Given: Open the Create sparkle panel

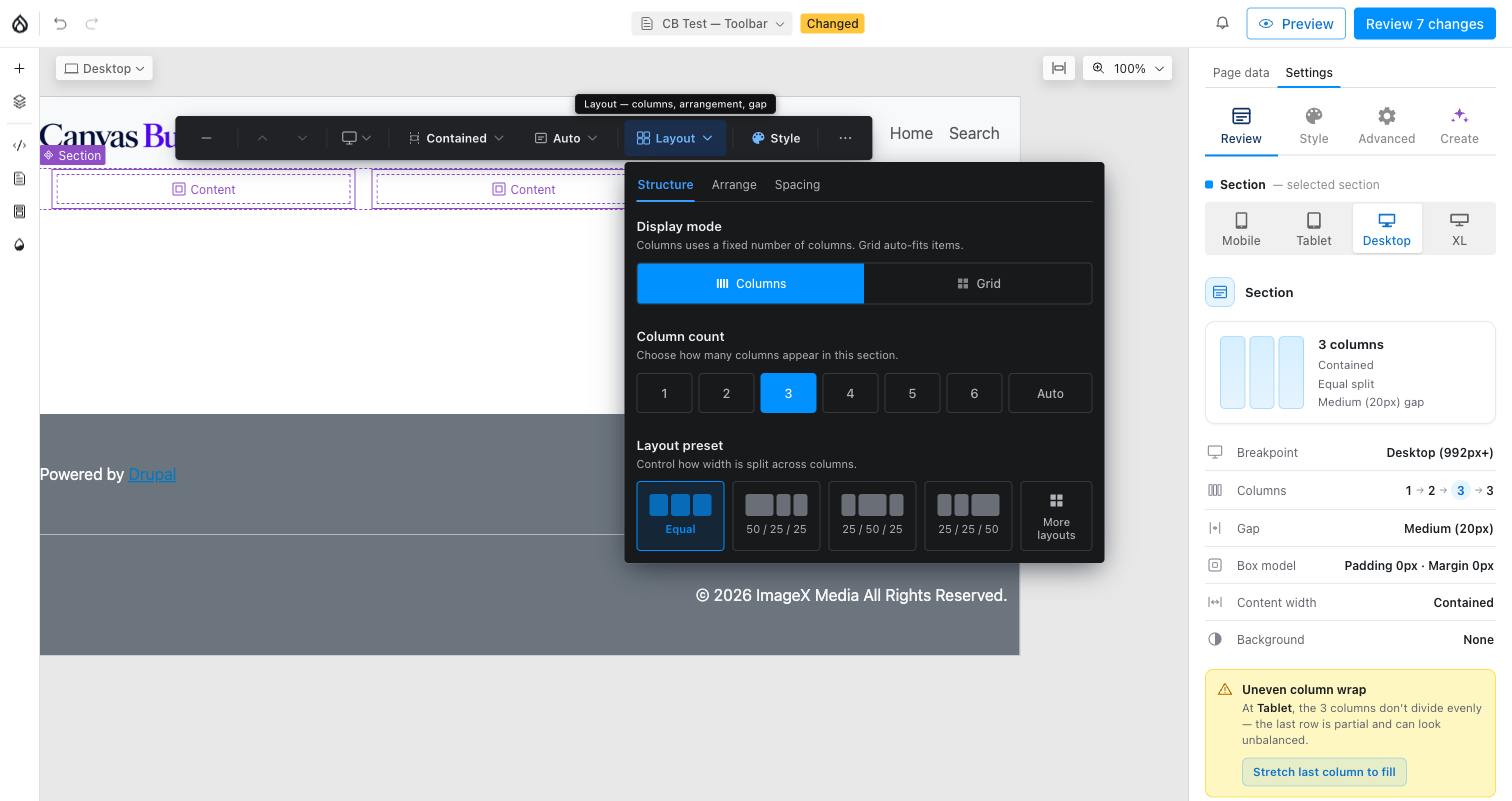Looking at the screenshot, I should (x=1459, y=126).
